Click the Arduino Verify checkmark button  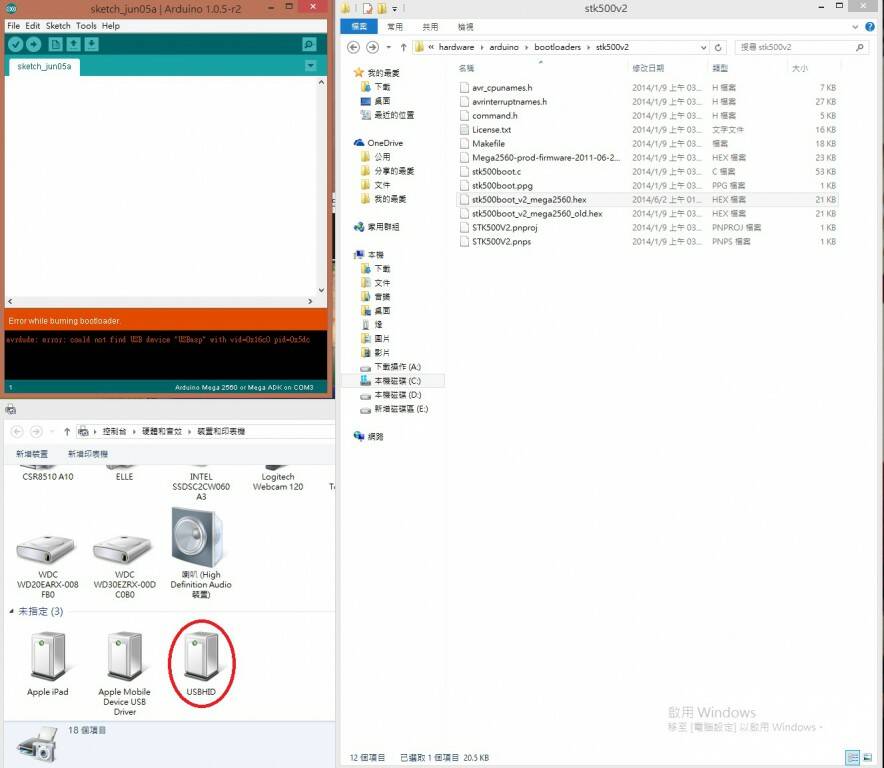coord(15,44)
